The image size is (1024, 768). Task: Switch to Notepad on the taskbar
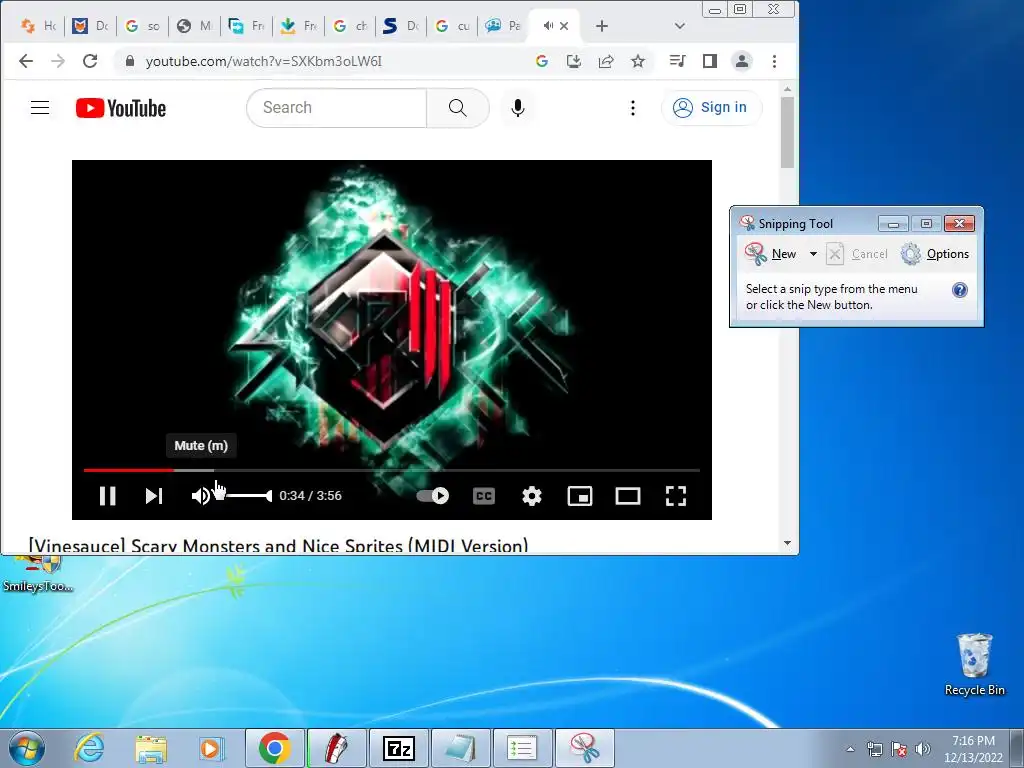click(x=460, y=748)
